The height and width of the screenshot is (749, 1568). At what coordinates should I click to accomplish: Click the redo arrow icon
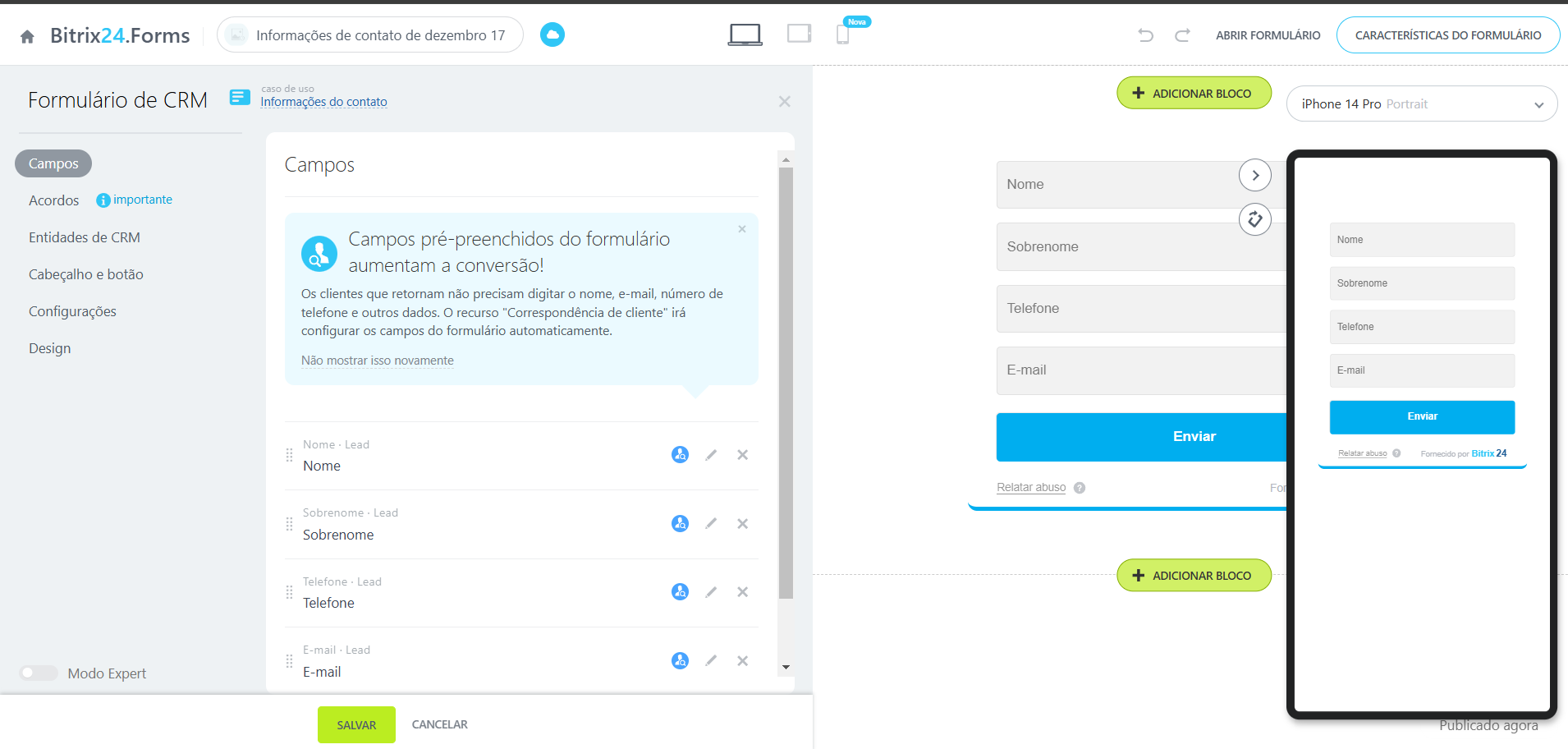1182,35
